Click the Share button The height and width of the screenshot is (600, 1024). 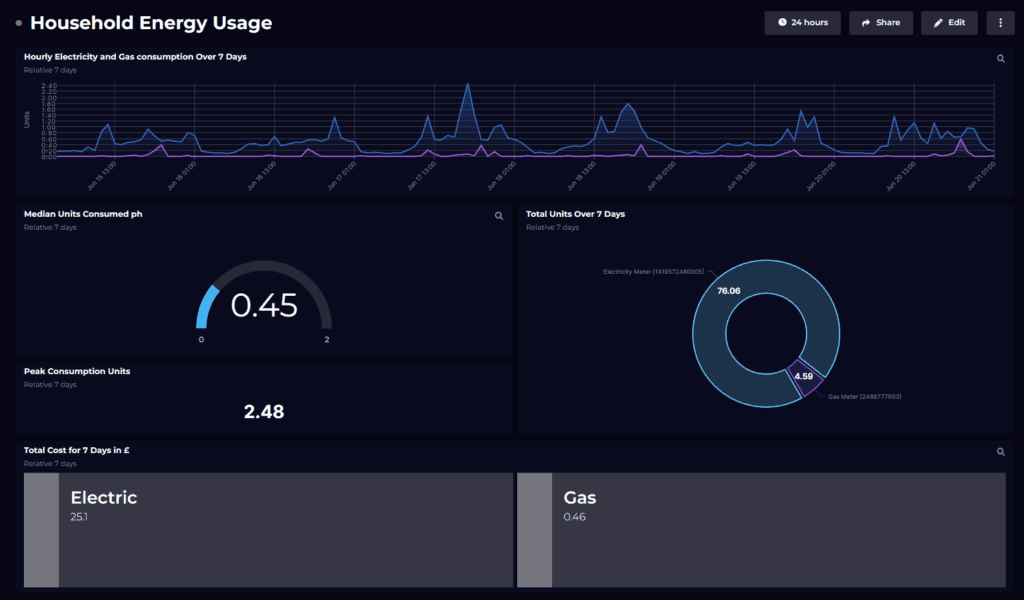click(x=880, y=22)
